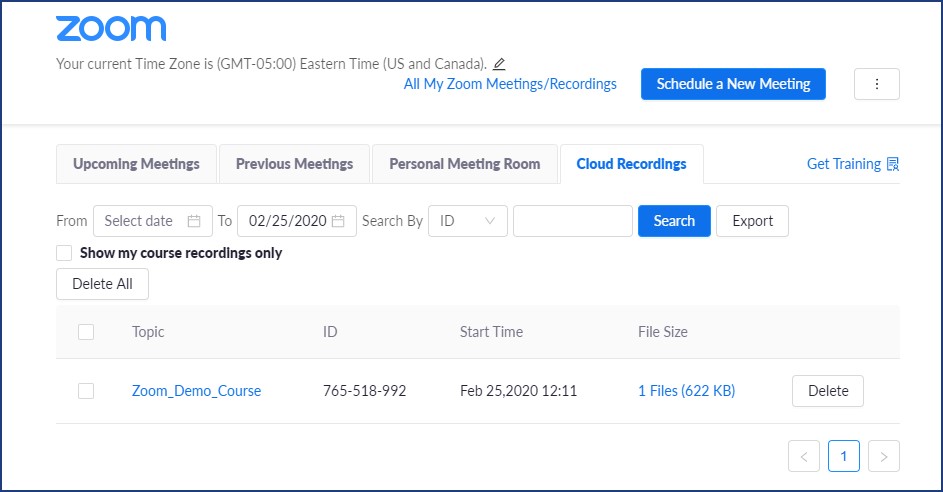943x492 pixels.
Task: Switch to the Upcoming Meetings tab
Action: click(136, 164)
